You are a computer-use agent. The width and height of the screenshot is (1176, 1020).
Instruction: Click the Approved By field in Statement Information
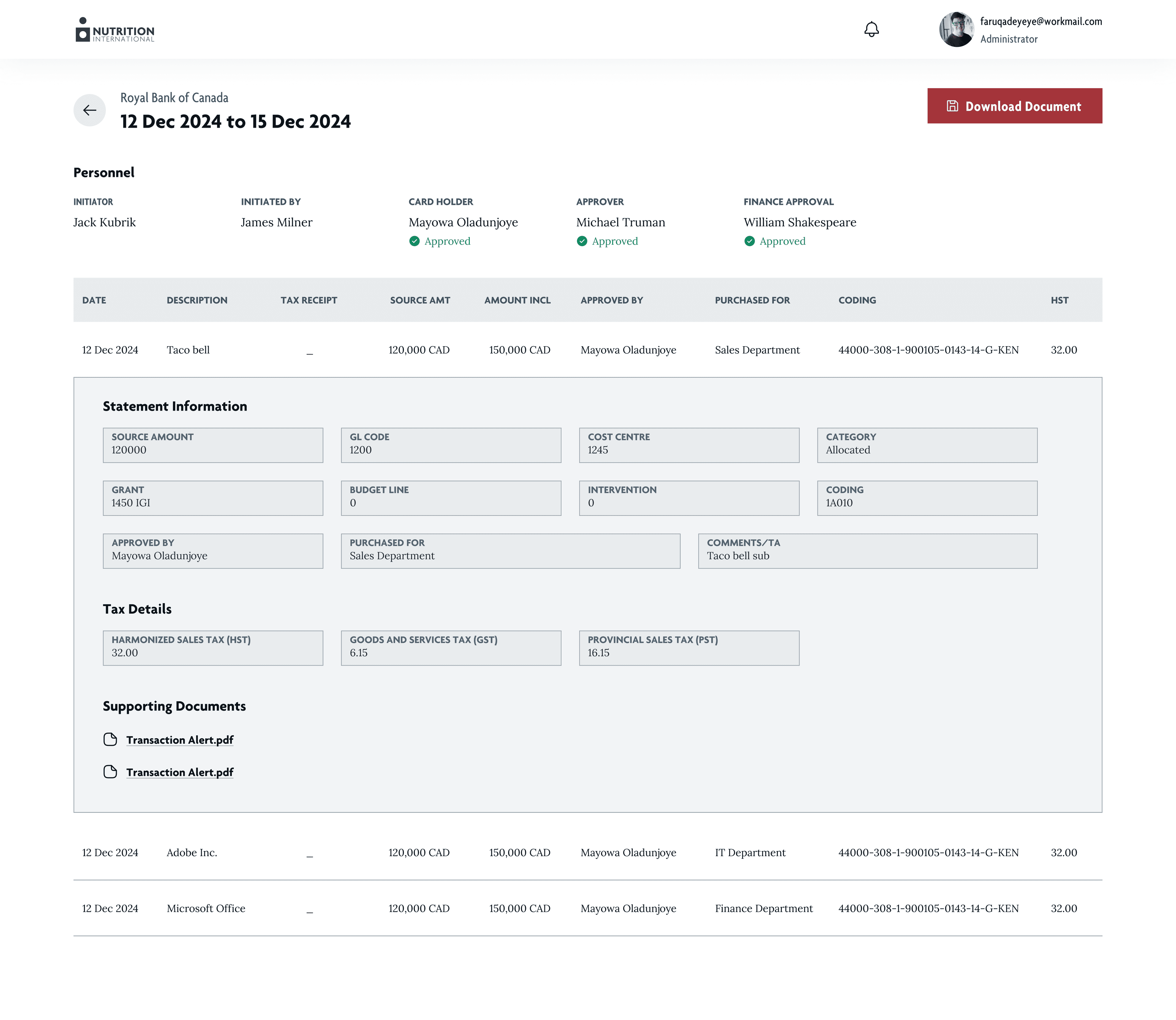tap(213, 551)
